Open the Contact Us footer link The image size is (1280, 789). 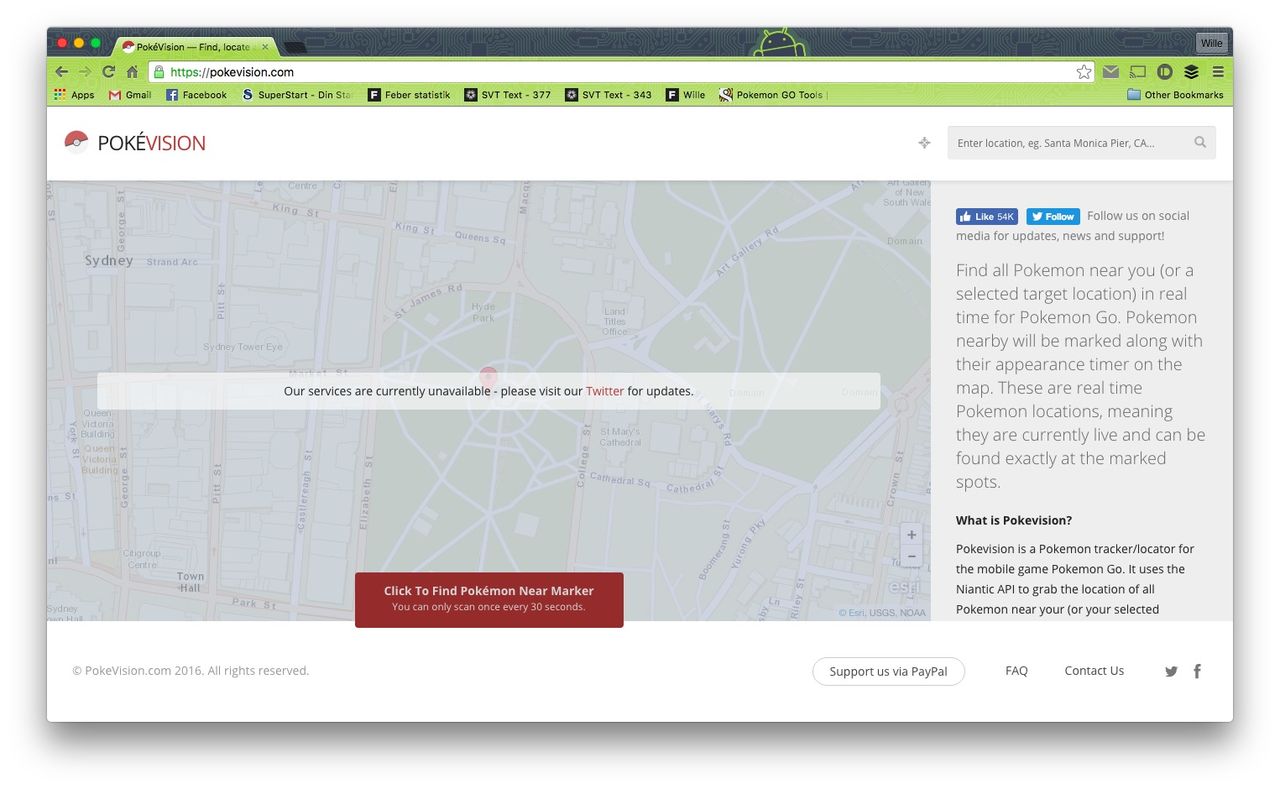pos(1094,671)
